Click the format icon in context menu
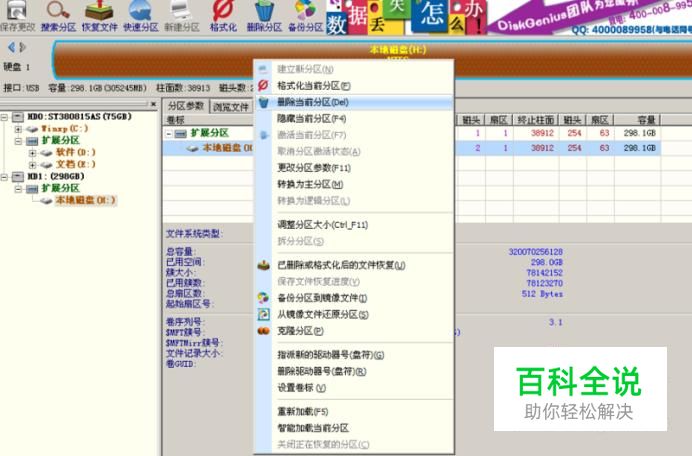The image size is (692, 456). click(263, 85)
